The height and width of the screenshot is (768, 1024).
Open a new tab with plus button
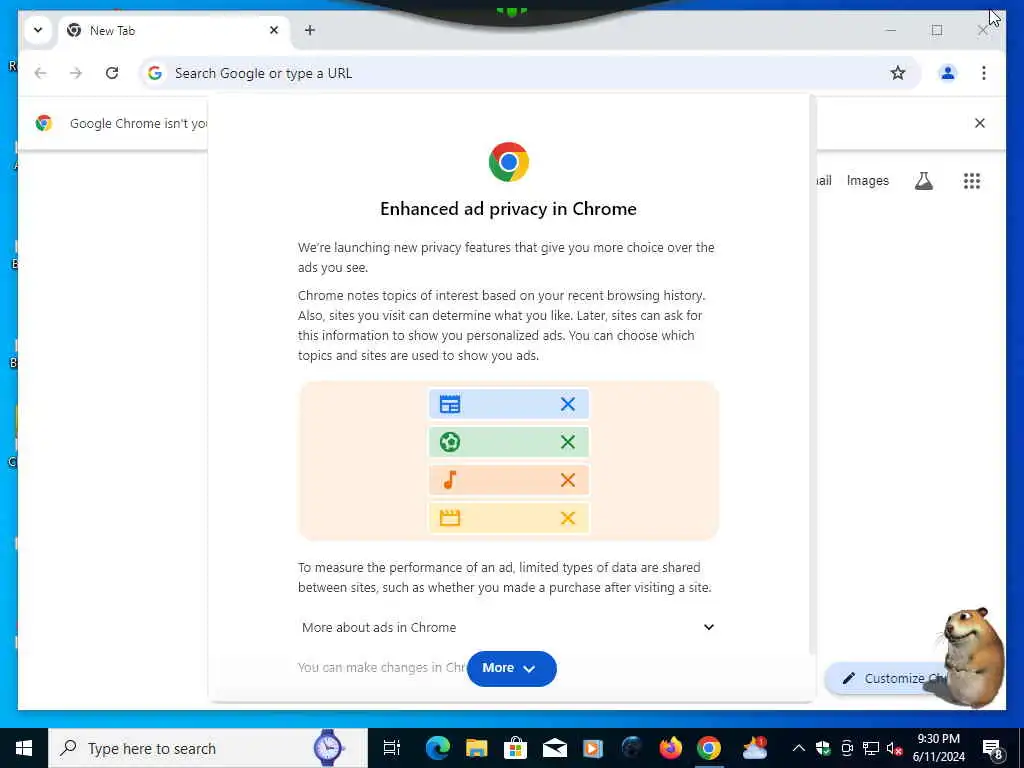coord(310,30)
